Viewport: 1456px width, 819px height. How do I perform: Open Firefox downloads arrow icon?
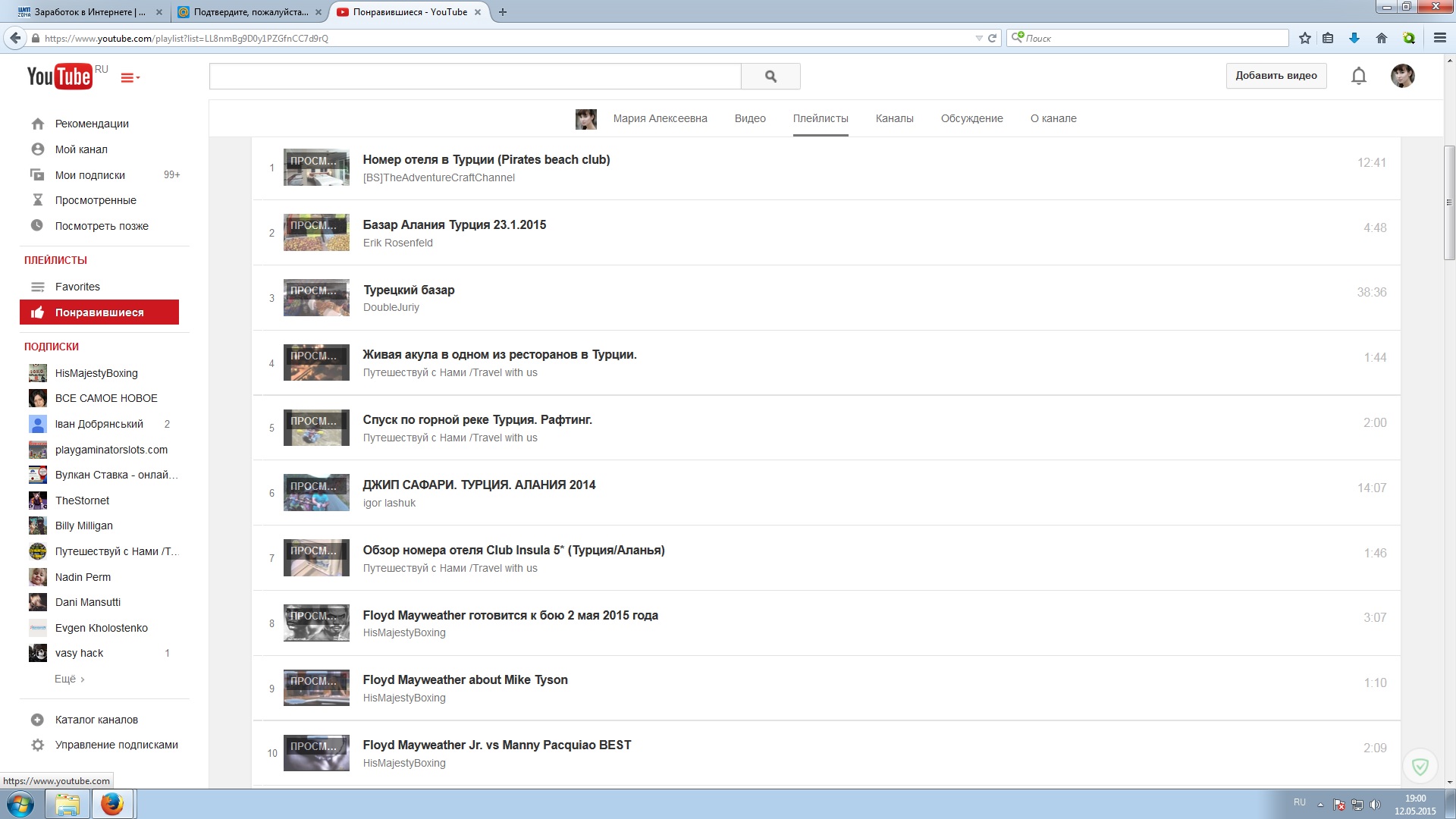pyautogui.click(x=1354, y=38)
